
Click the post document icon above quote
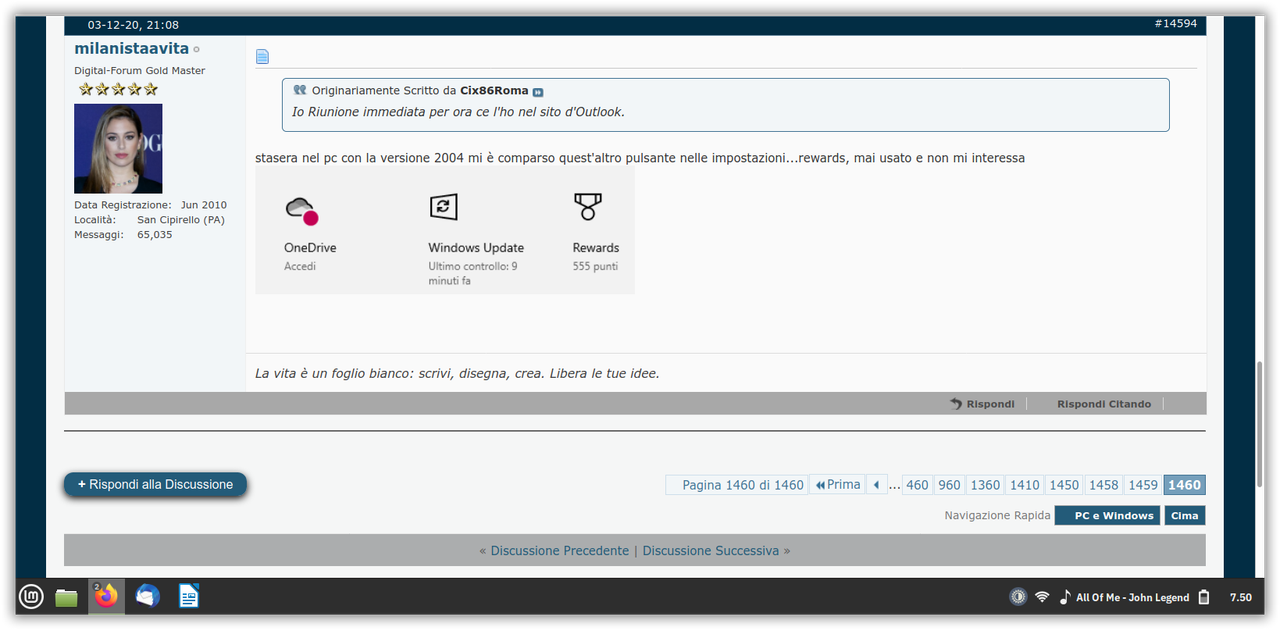[x=262, y=56]
